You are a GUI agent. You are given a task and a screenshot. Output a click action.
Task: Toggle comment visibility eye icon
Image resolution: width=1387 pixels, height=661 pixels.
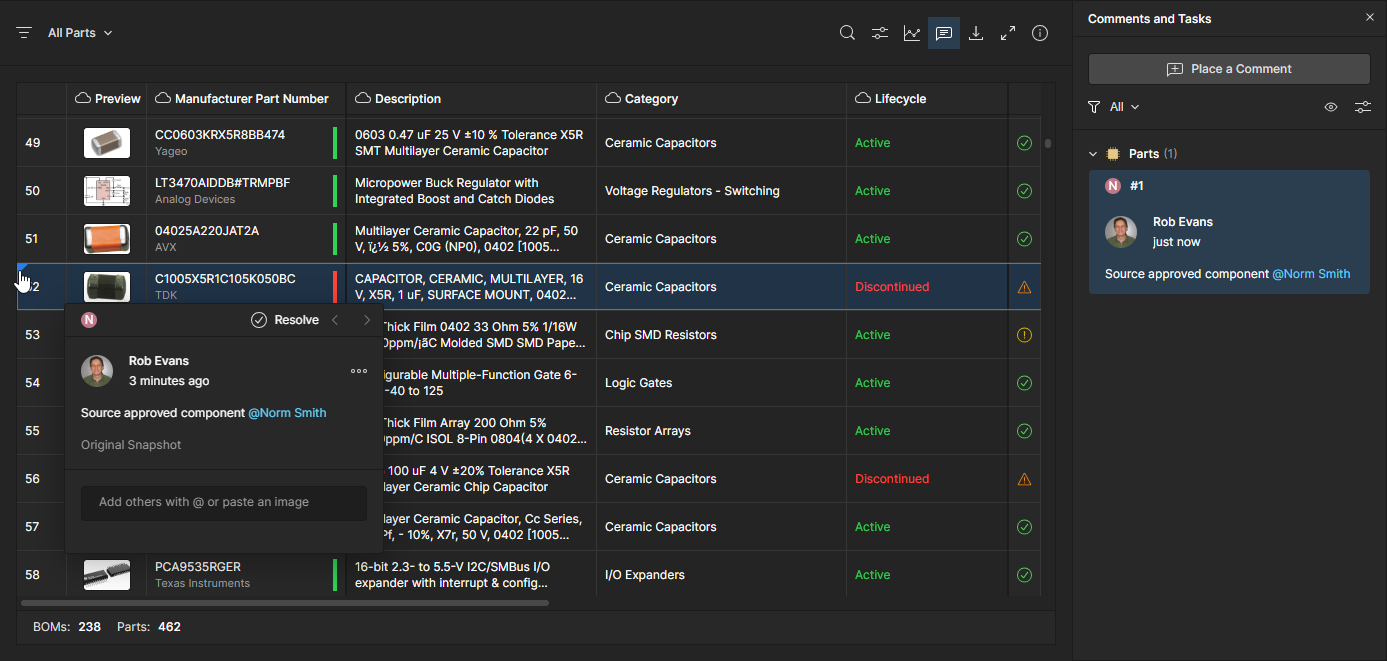click(1330, 107)
